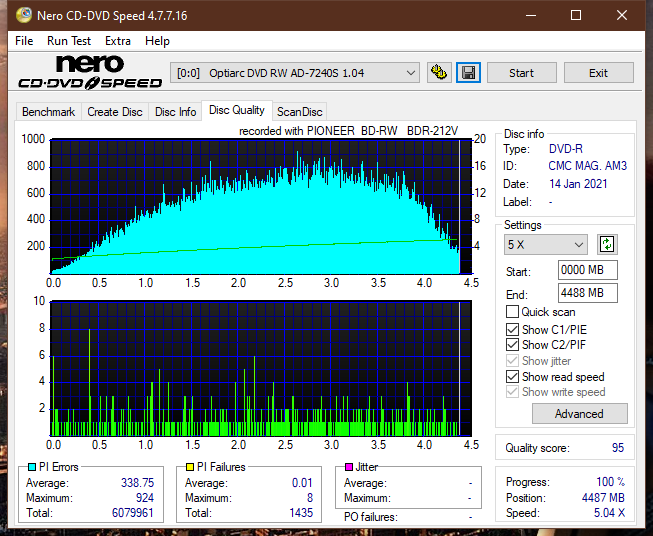Click the Nero CD-DVD Speed logo
The image size is (653, 536).
(x=90, y=72)
